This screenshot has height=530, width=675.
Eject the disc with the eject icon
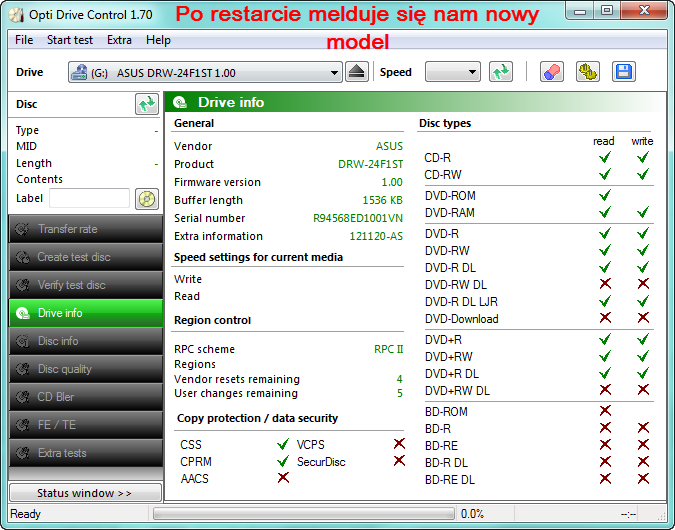[357, 72]
